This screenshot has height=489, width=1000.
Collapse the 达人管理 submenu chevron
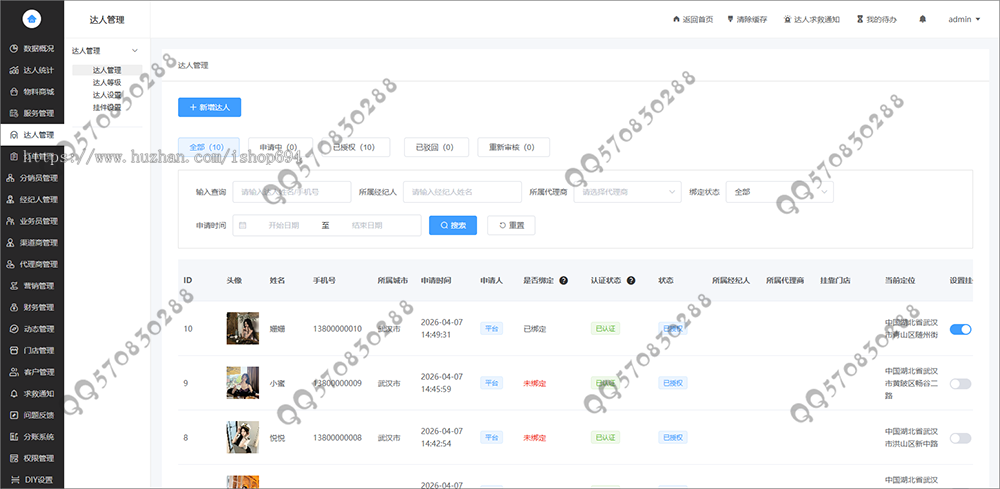[x=135, y=51]
